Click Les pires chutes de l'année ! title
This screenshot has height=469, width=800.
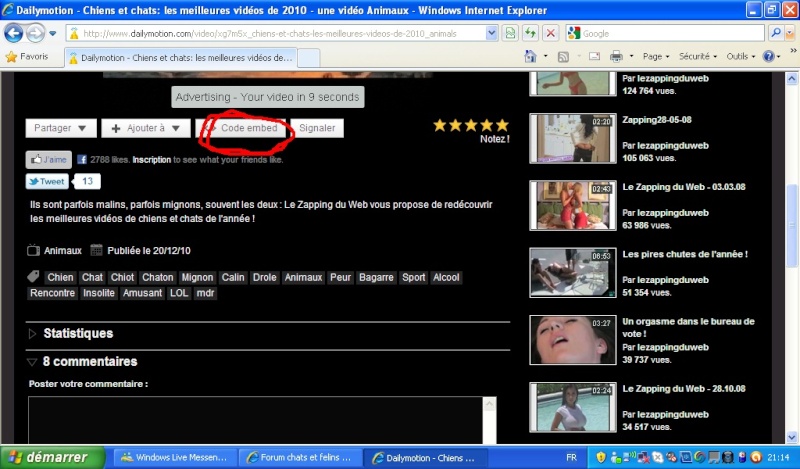click(x=685, y=254)
